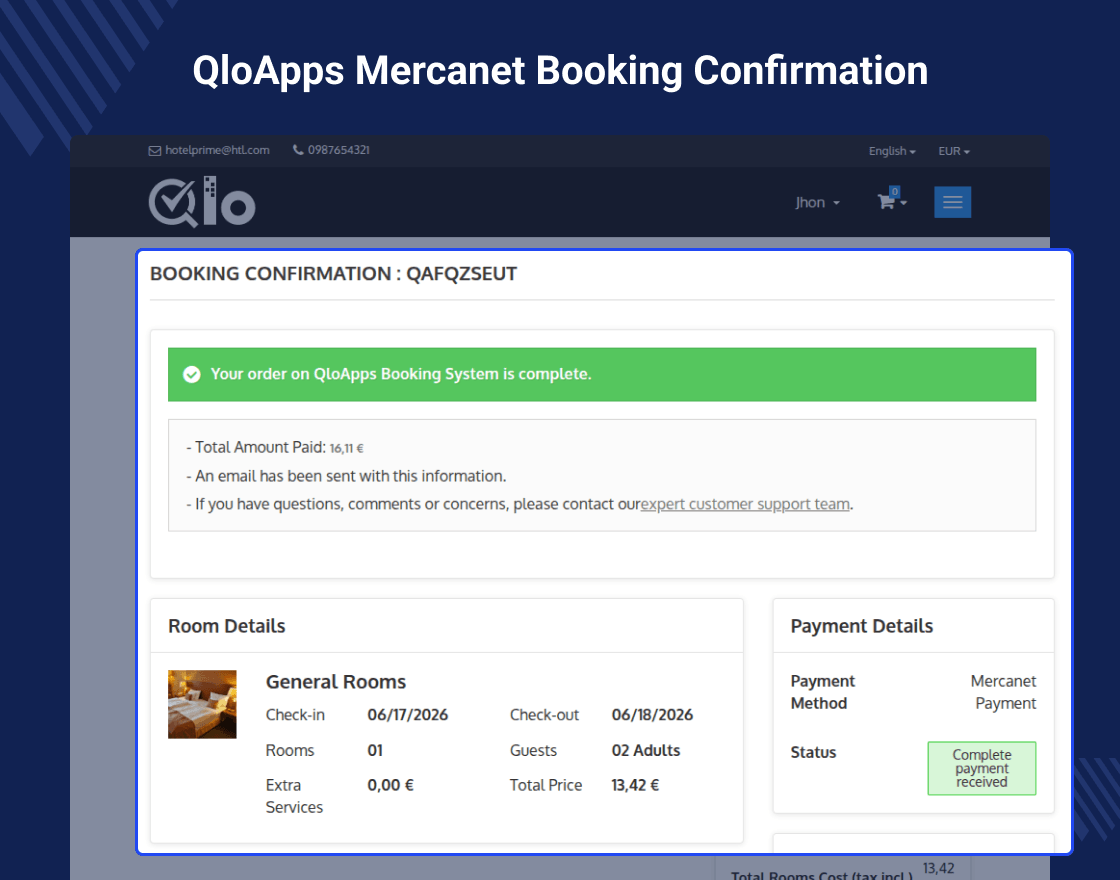Click the Qlo logo

point(201,201)
